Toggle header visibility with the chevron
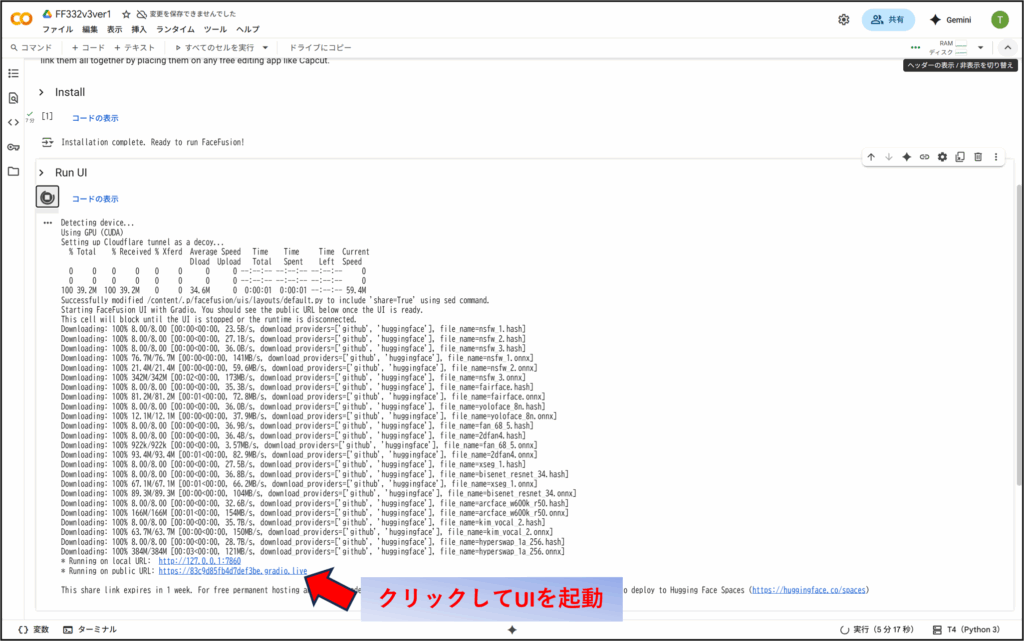This screenshot has height=641, width=1024. [1008, 47]
